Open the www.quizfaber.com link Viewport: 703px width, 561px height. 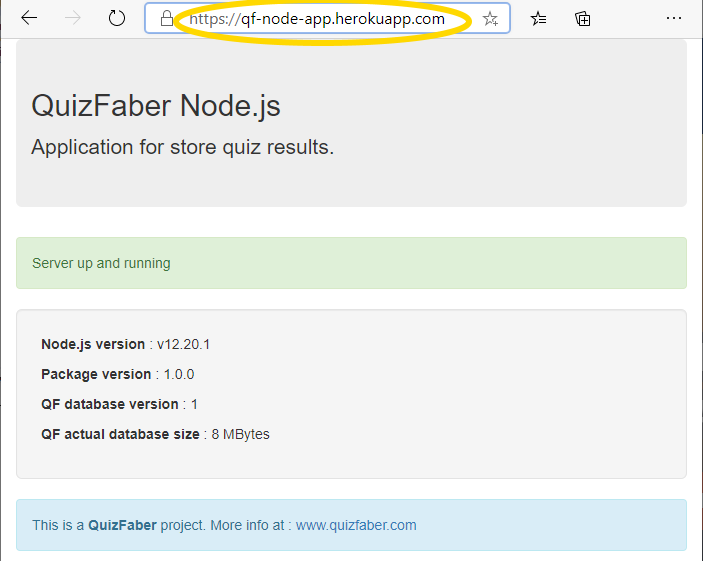tap(356, 525)
